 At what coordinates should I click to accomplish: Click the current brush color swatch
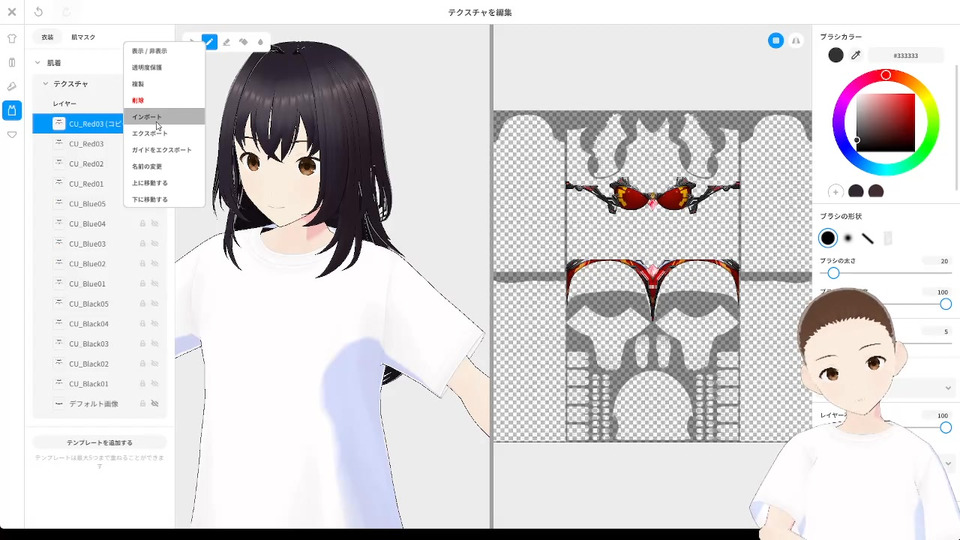(836, 55)
